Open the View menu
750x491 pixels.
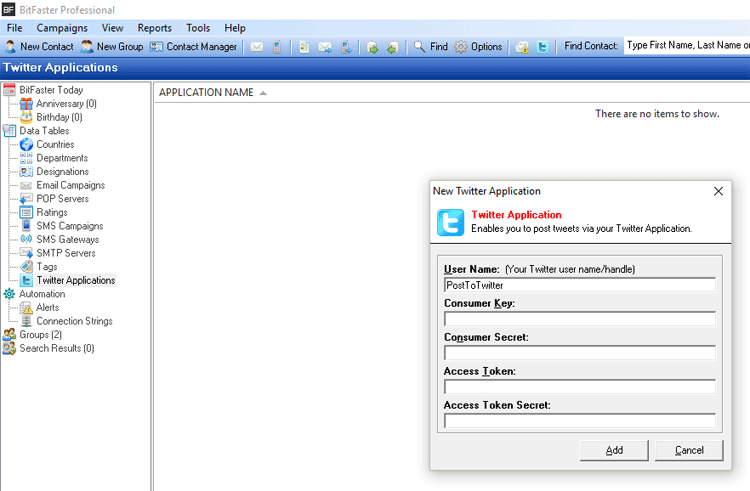pyautogui.click(x=112, y=28)
